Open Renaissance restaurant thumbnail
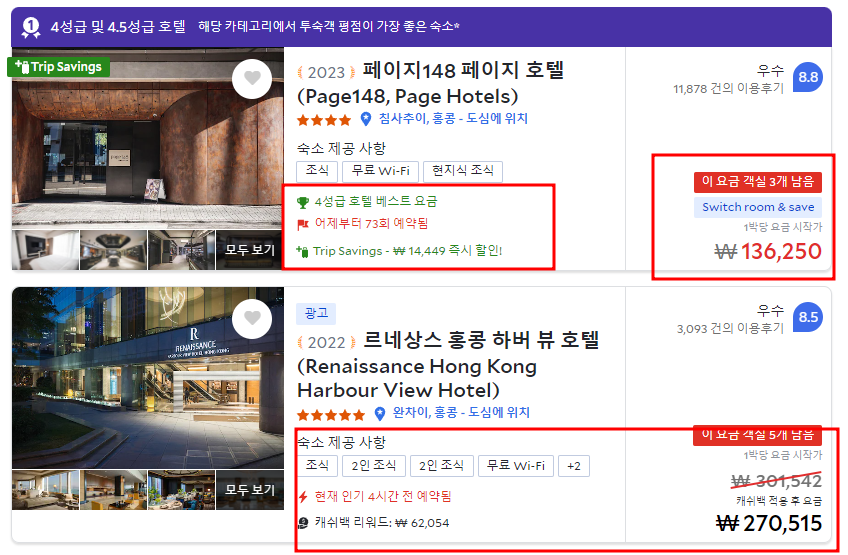Screen dimensions: 848x555 click(182, 490)
